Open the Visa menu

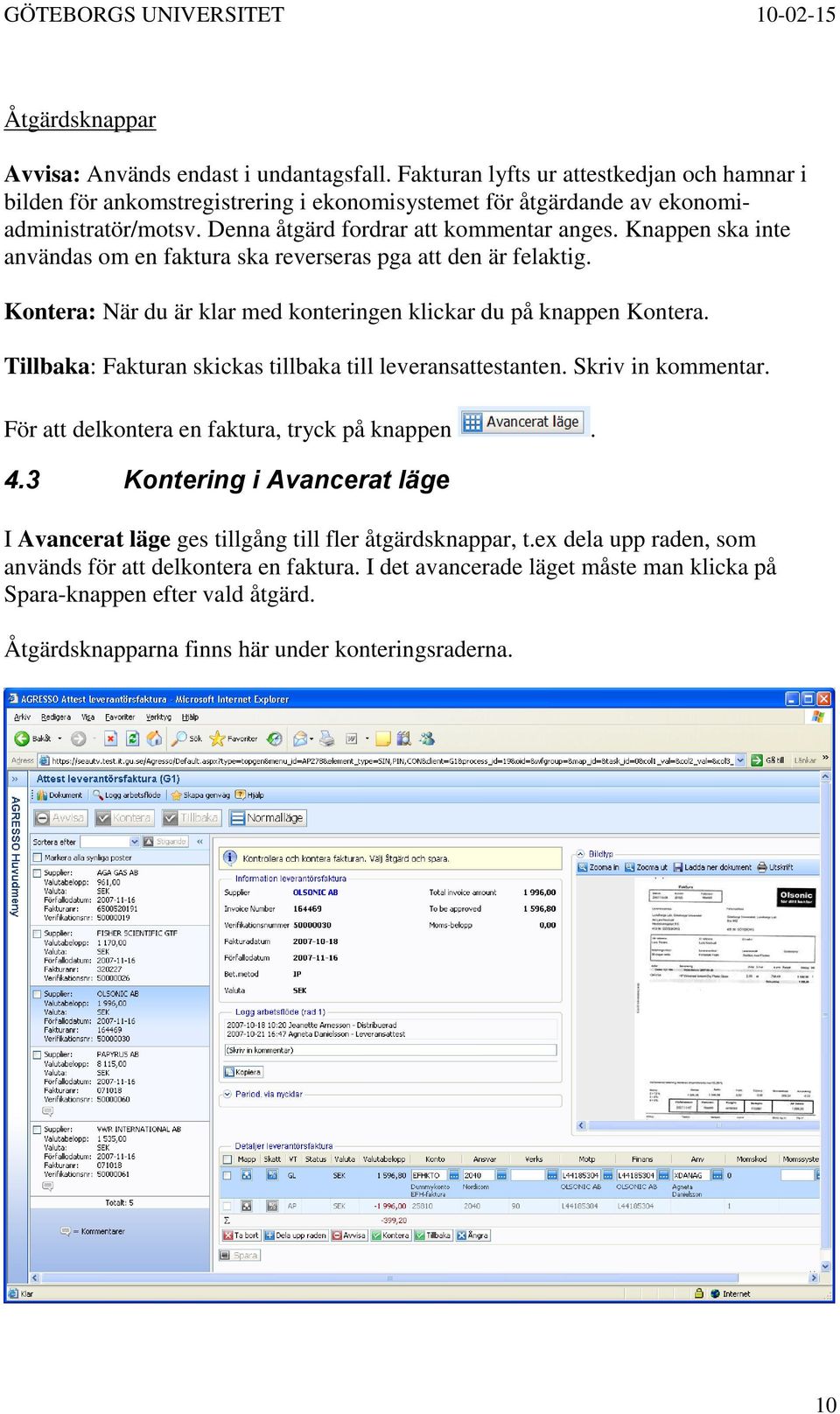(x=87, y=717)
